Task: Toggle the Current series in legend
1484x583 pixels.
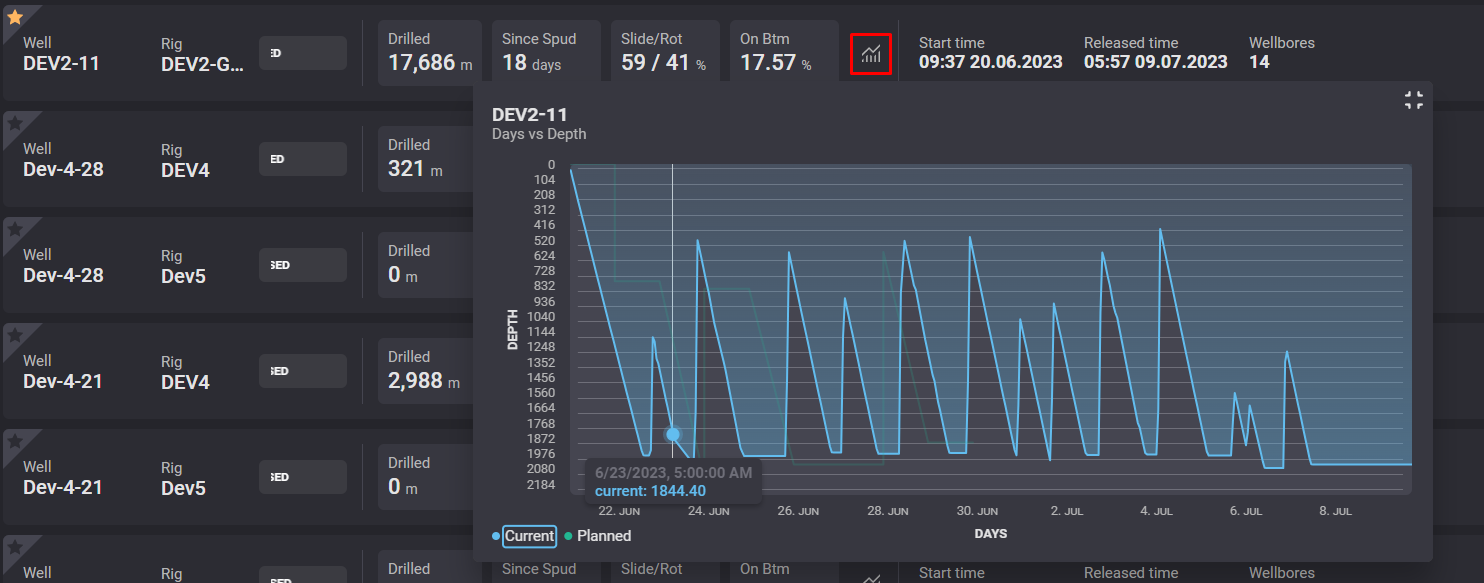Action: (x=528, y=536)
